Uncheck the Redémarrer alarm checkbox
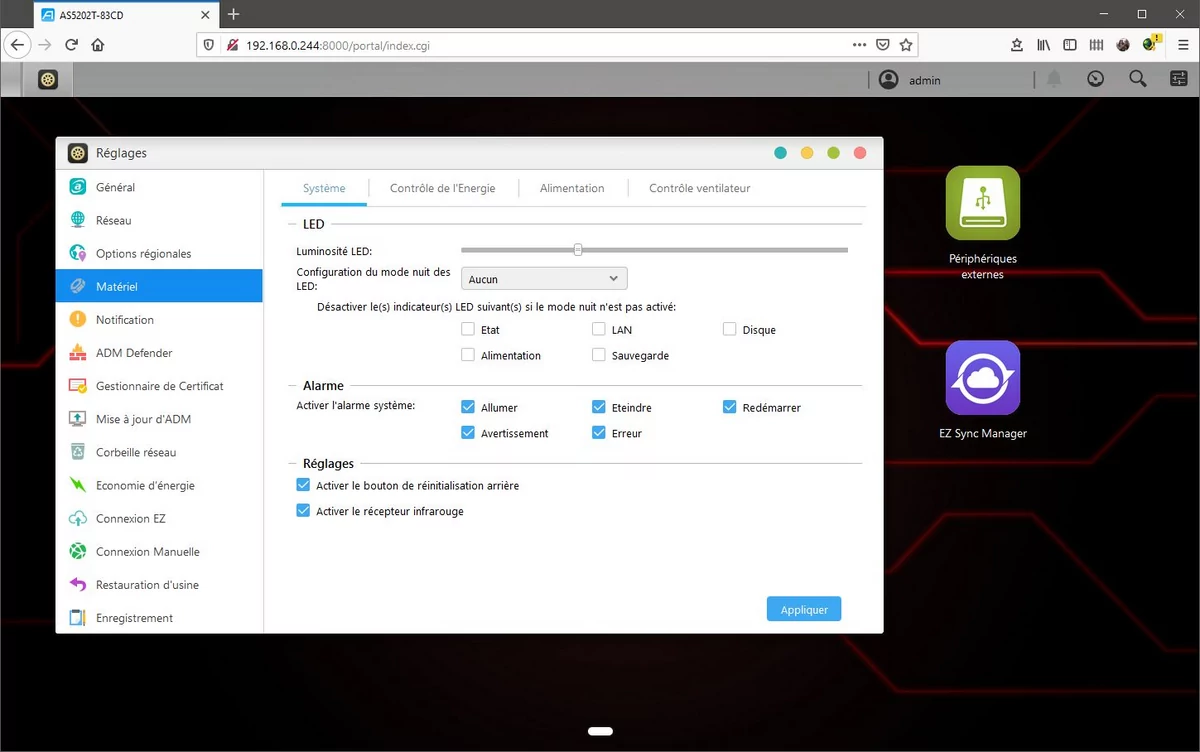The width and height of the screenshot is (1200, 752). pos(729,407)
